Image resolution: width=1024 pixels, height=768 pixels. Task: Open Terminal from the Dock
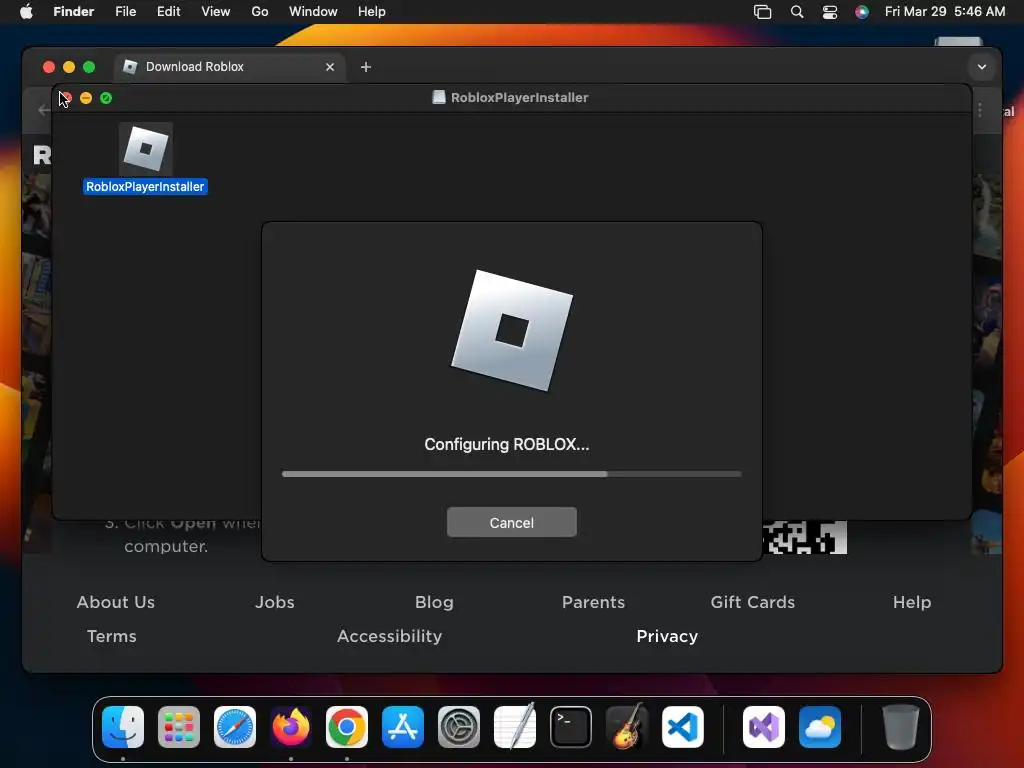571,727
